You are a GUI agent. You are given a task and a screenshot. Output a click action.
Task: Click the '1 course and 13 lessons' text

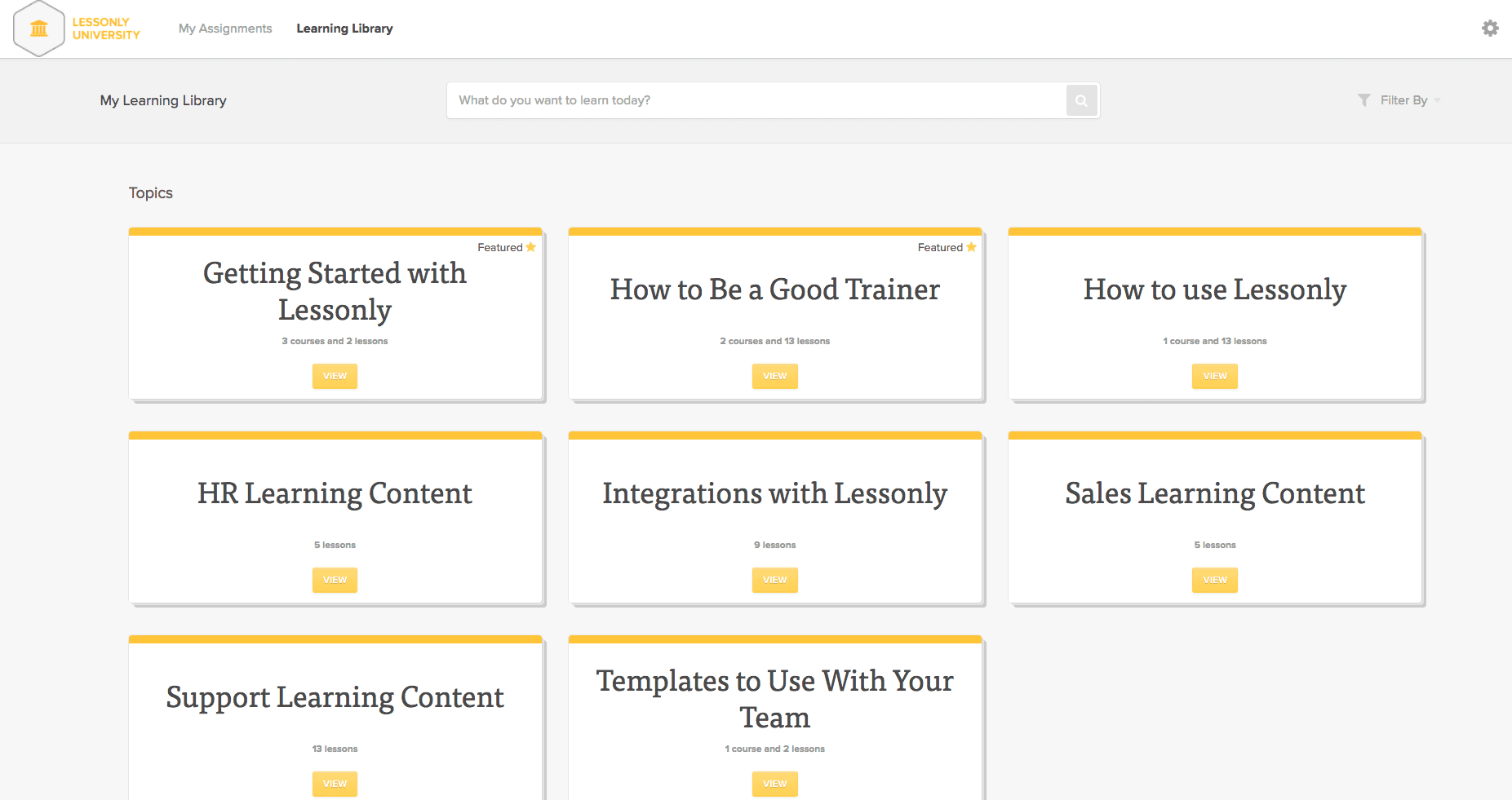1214,341
